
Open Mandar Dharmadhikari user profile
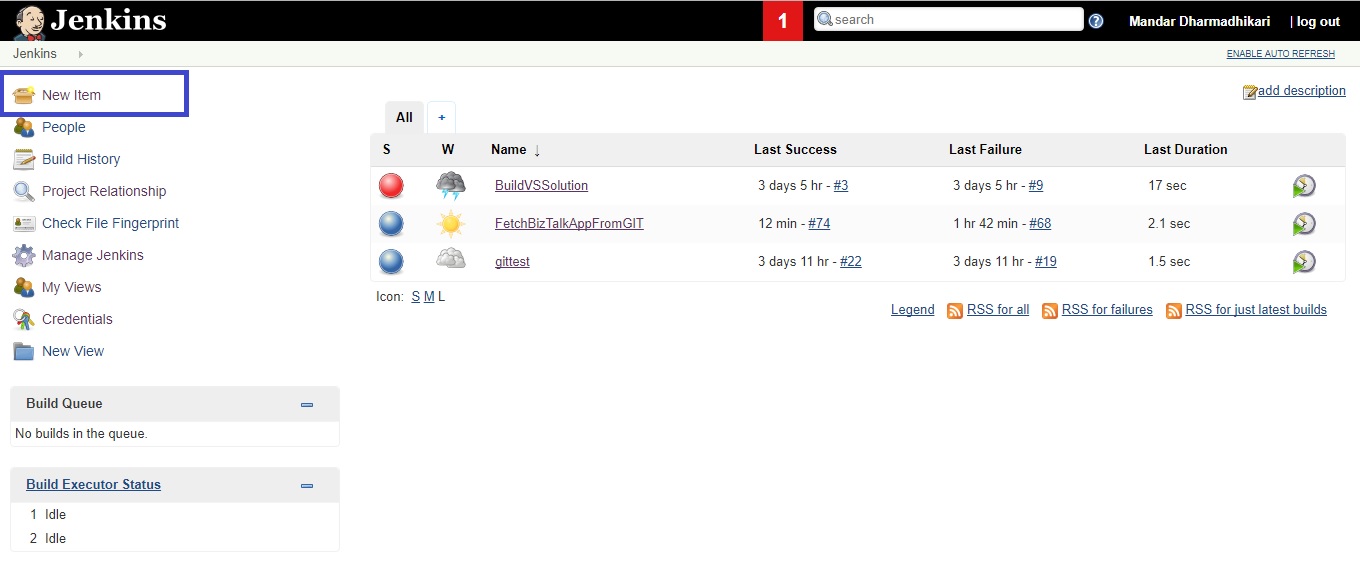click(1200, 21)
